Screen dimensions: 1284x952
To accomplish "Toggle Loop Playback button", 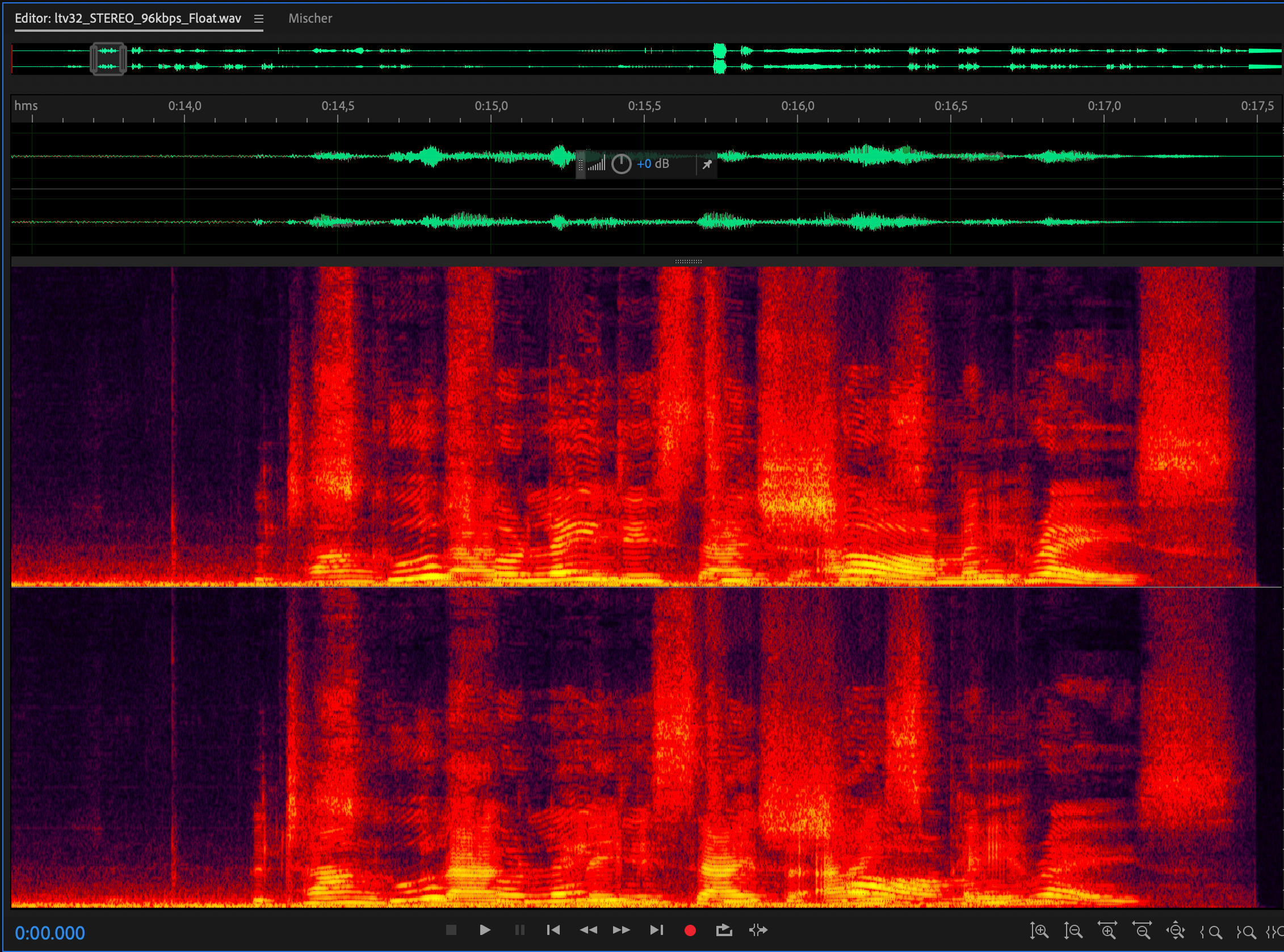I will point(724,929).
